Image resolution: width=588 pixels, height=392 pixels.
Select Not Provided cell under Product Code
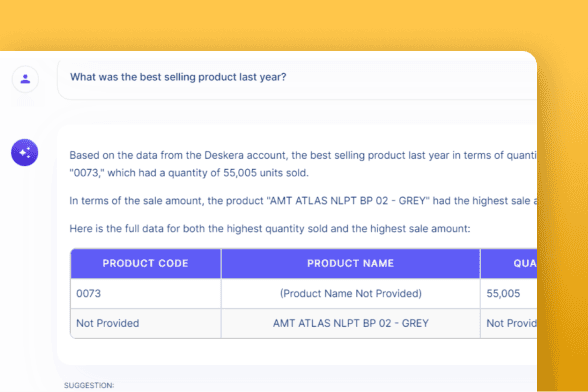pyautogui.click(x=146, y=323)
